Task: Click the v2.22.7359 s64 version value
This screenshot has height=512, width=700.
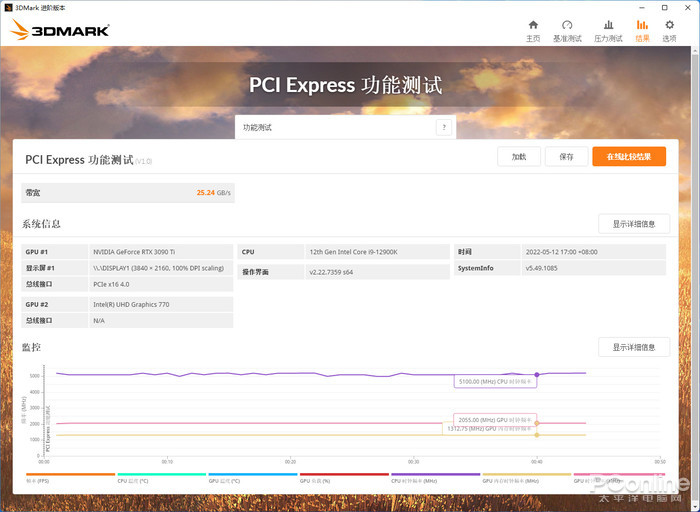Action: pos(331,271)
